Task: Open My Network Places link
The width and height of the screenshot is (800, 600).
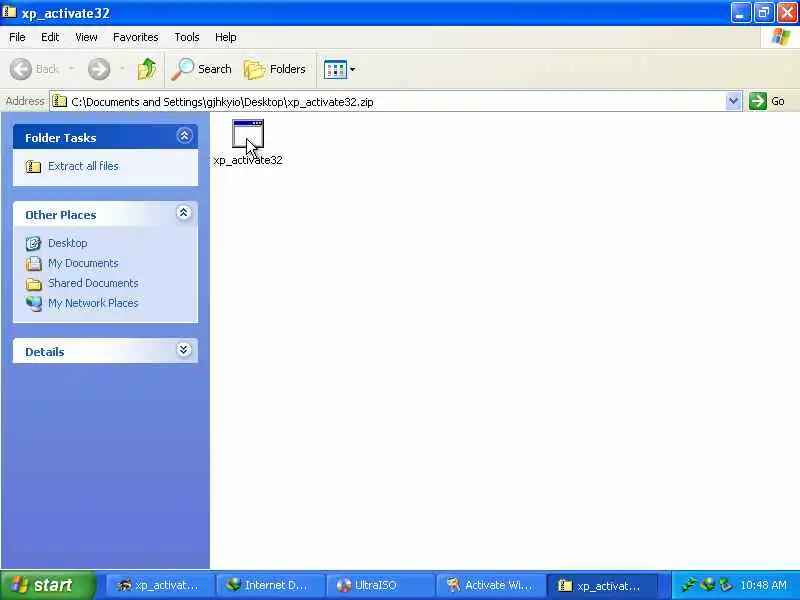Action: click(93, 303)
